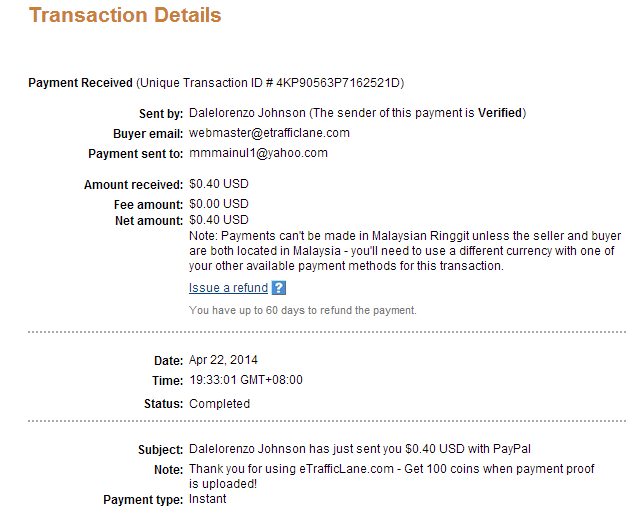Image resolution: width=628 pixels, height=511 pixels.
Task: Click the 60 days refund notice text
Action: click(303, 310)
